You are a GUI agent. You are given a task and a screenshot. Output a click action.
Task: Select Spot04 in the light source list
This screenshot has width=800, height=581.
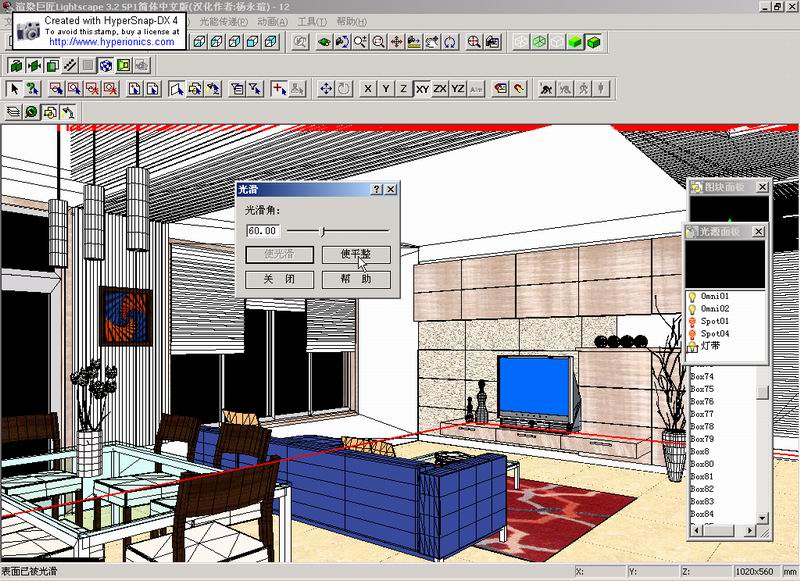[x=715, y=334]
